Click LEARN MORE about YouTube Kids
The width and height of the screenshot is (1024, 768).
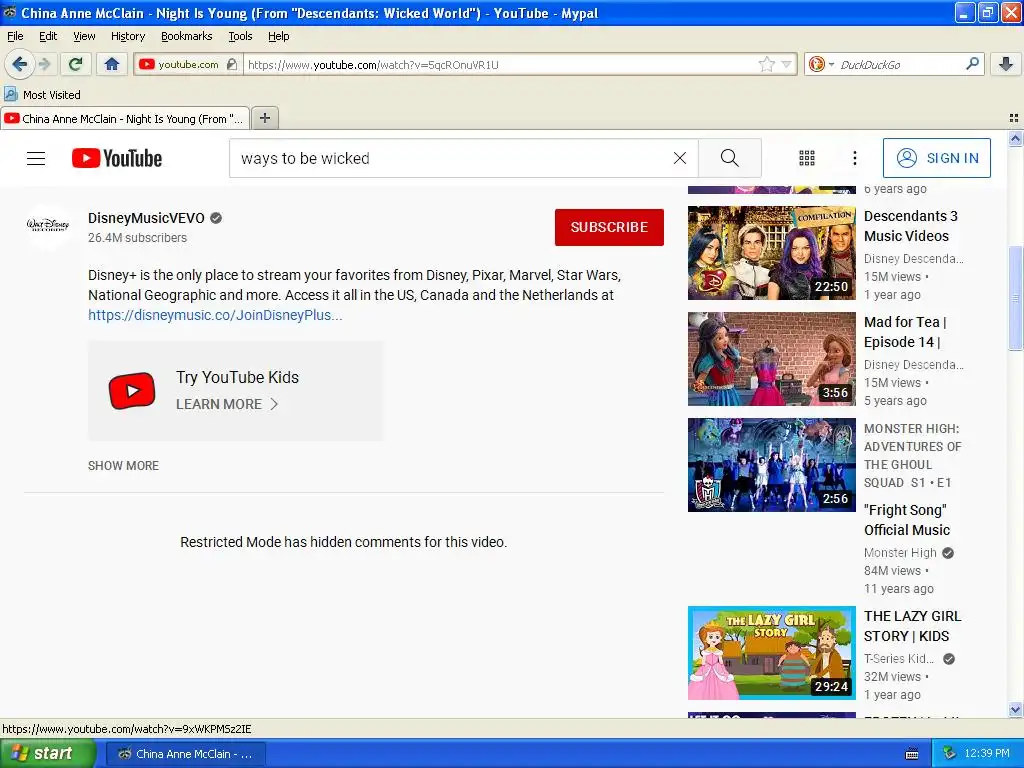coord(227,404)
